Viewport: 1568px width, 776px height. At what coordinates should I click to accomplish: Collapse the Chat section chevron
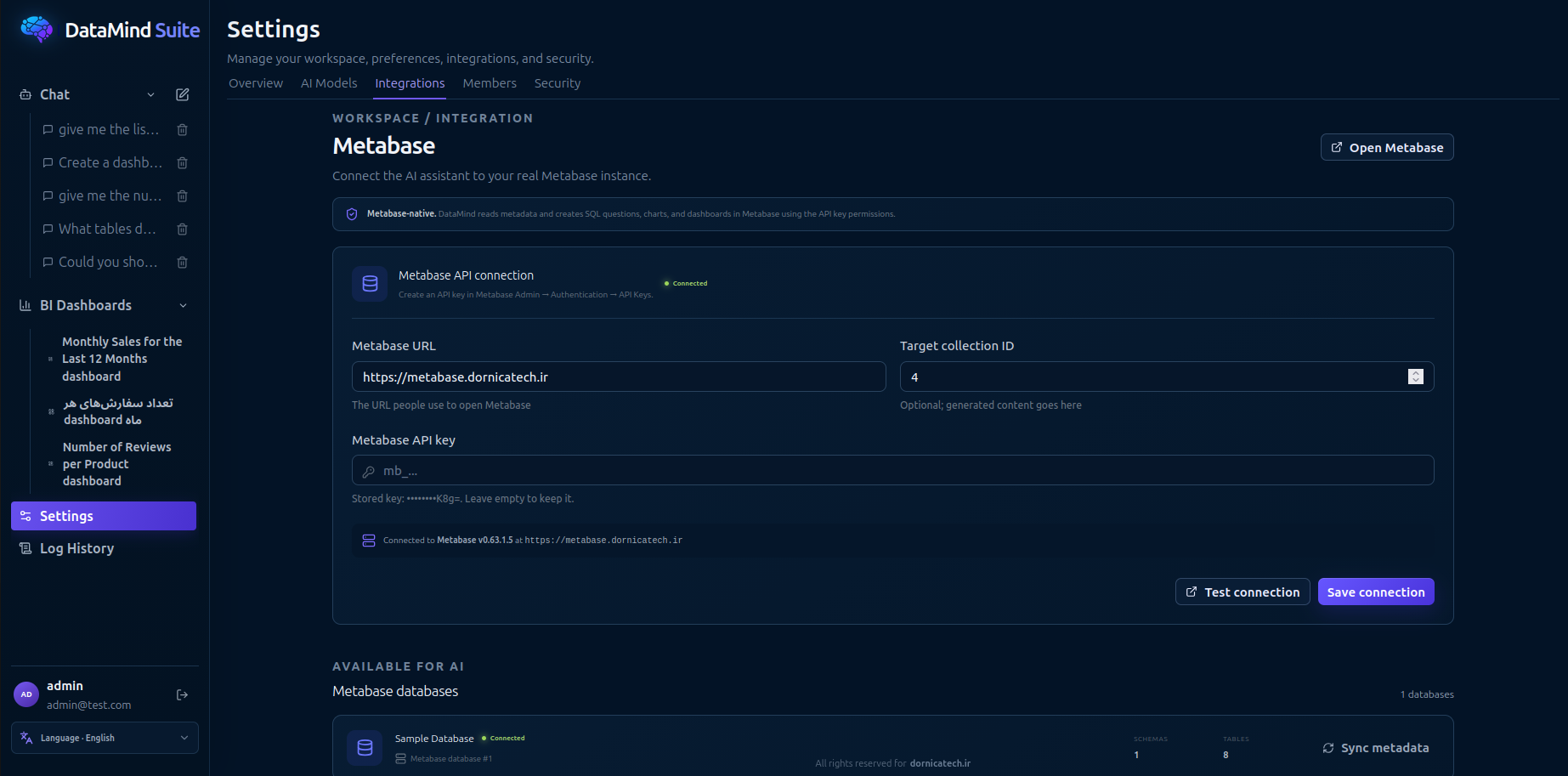(x=150, y=94)
